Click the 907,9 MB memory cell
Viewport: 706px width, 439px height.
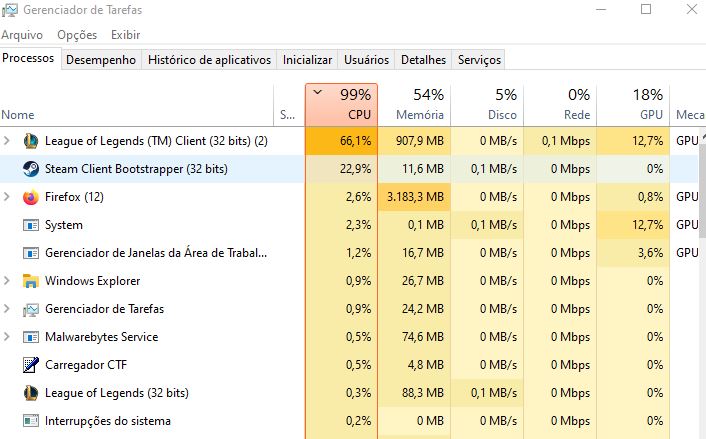pyautogui.click(x=414, y=141)
